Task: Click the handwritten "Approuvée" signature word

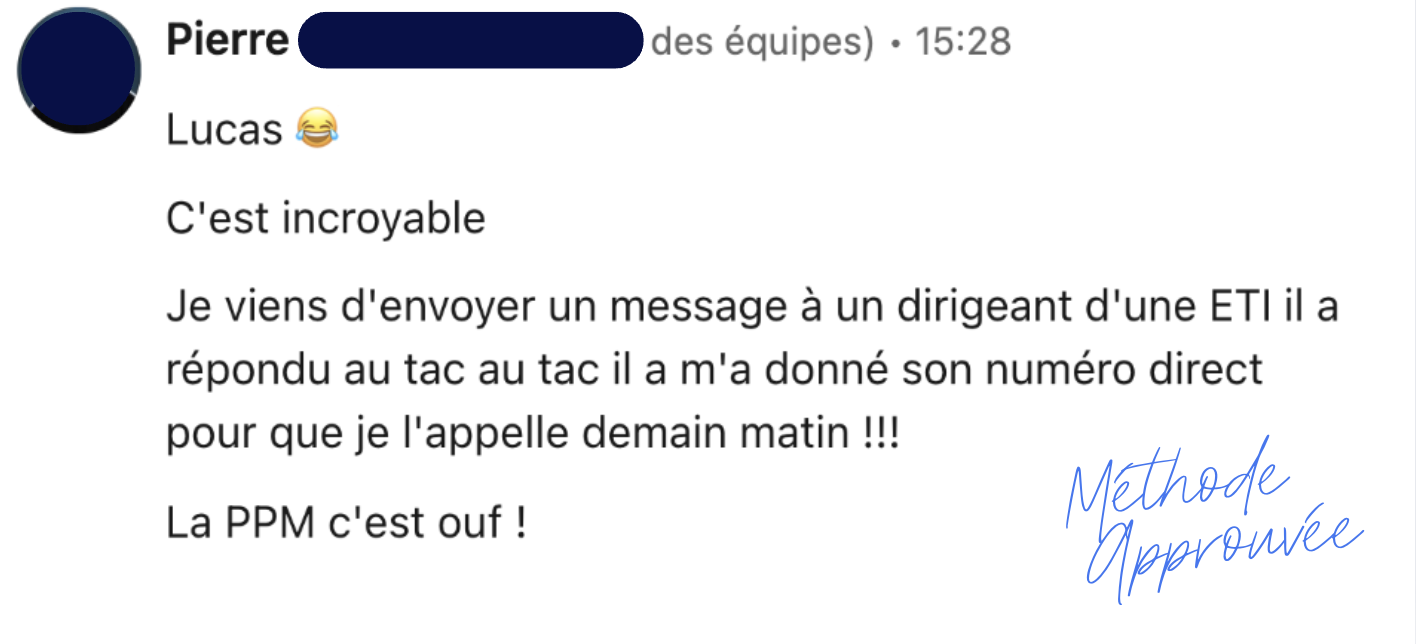Action: [x=1222, y=551]
